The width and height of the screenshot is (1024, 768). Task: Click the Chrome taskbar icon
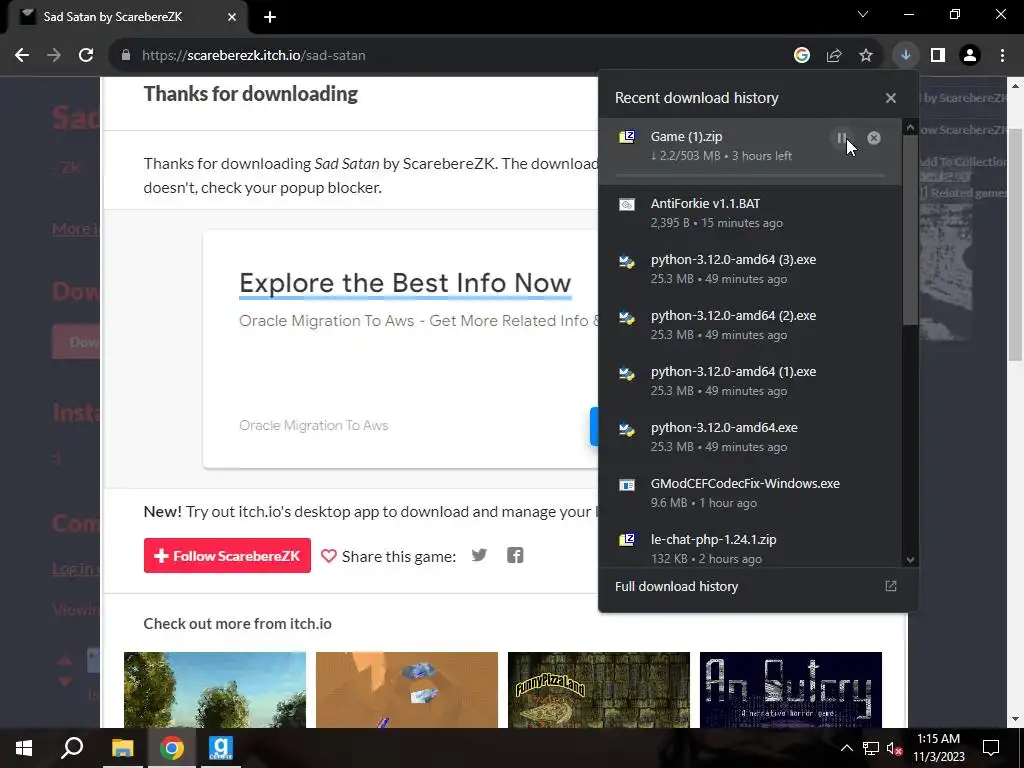tap(172, 748)
